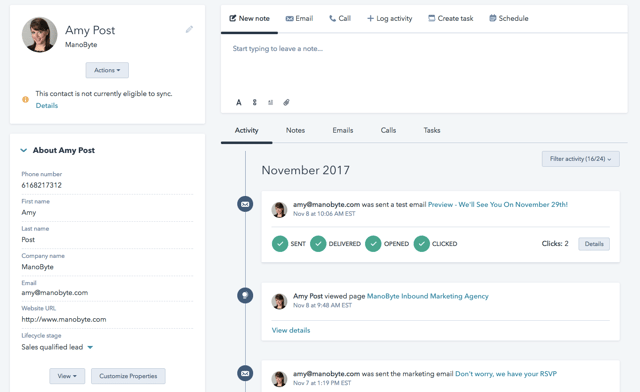Click the Company name value ManoByte
The image size is (640, 392).
(x=38, y=267)
